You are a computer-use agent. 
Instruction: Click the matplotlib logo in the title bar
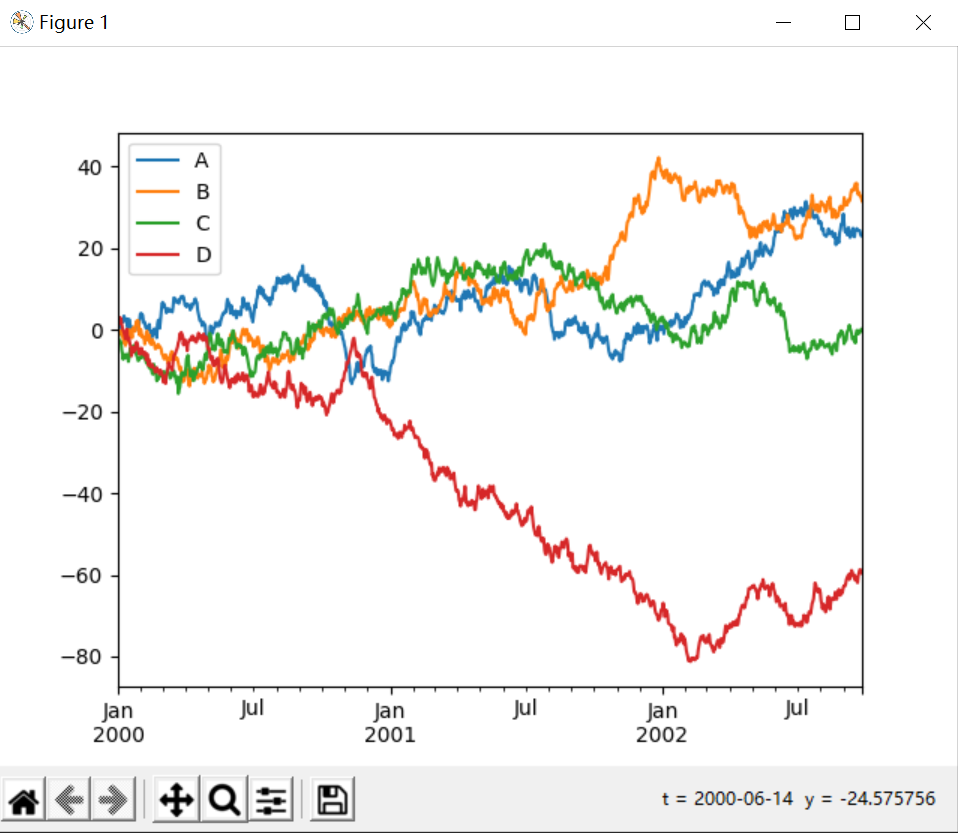click(x=20, y=21)
